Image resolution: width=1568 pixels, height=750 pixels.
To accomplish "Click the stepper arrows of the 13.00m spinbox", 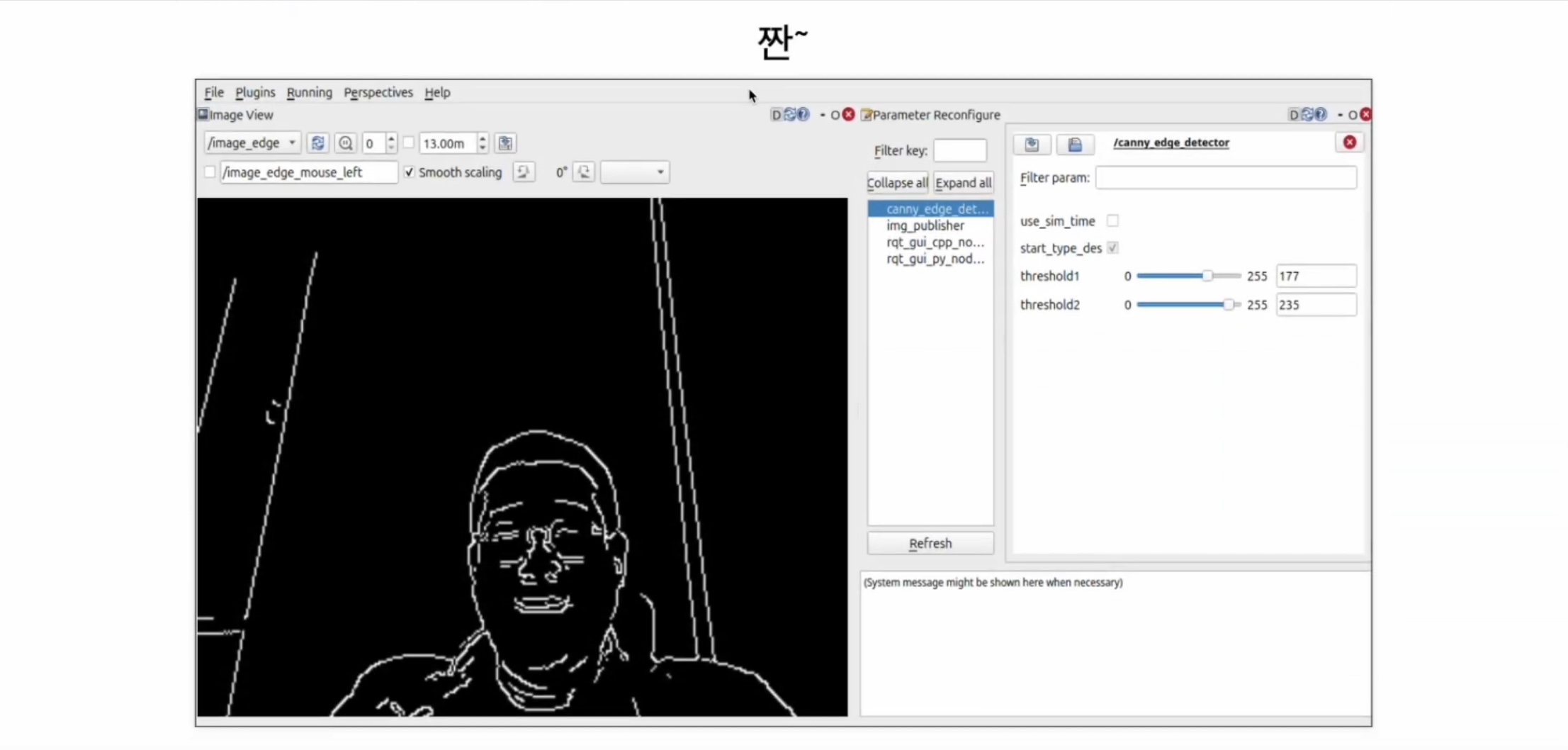I will click(483, 143).
